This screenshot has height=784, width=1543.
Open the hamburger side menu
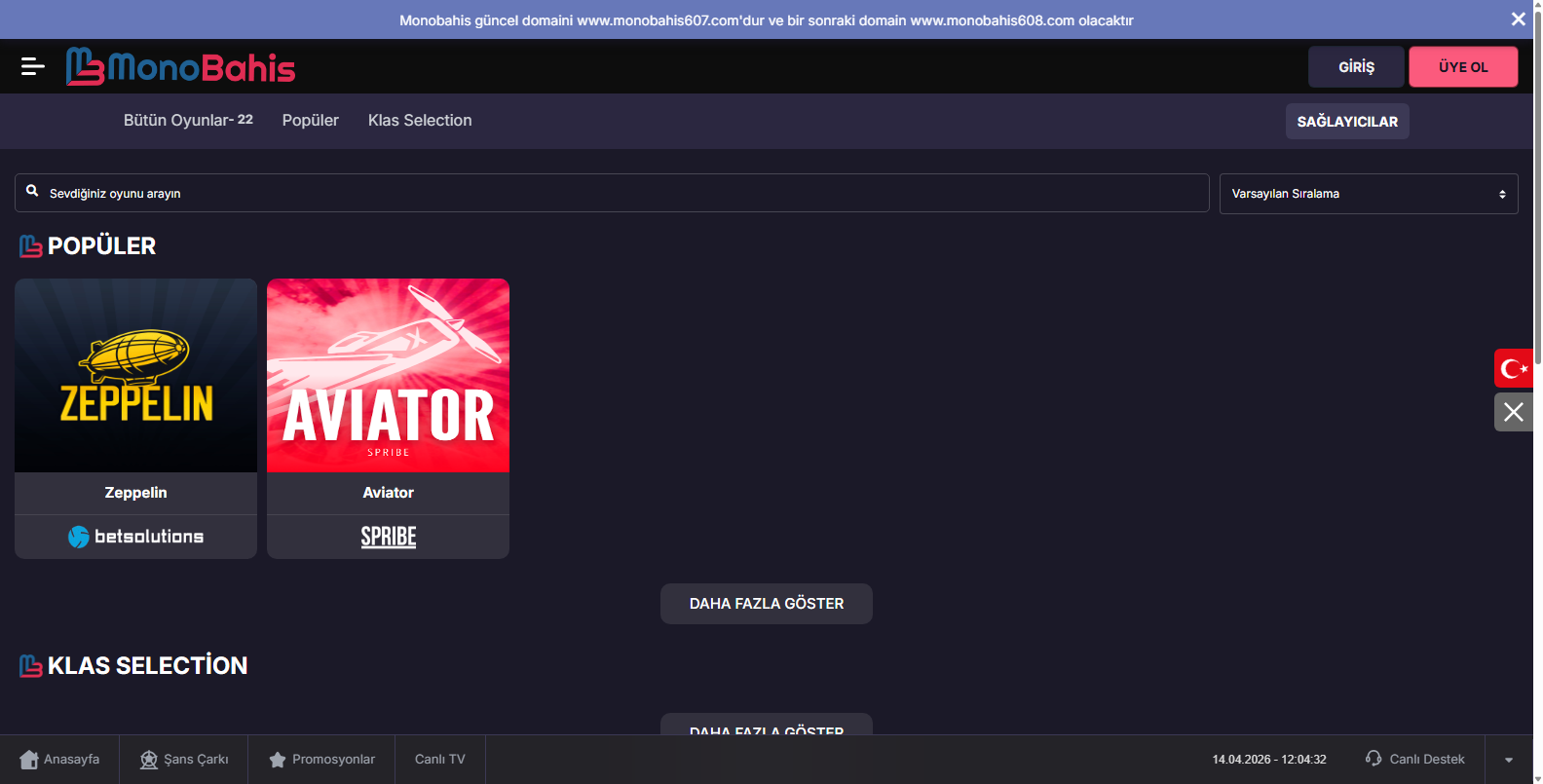coord(33,66)
